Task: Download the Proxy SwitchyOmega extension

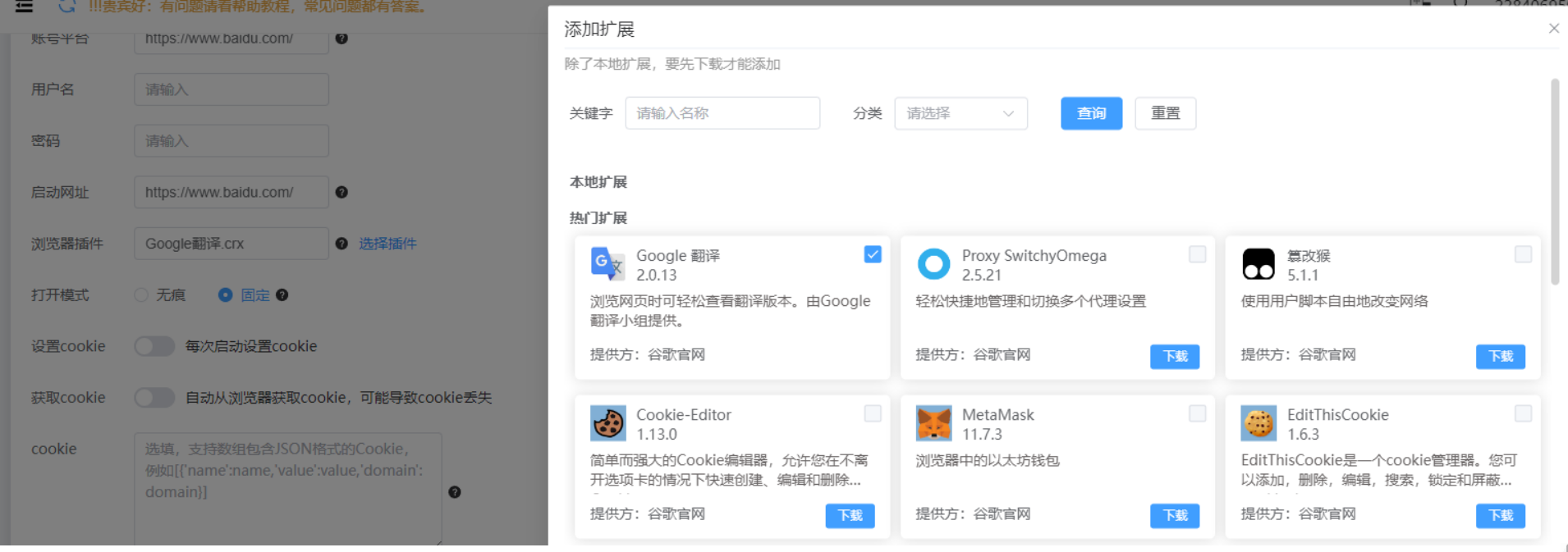Action: tap(1175, 356)
